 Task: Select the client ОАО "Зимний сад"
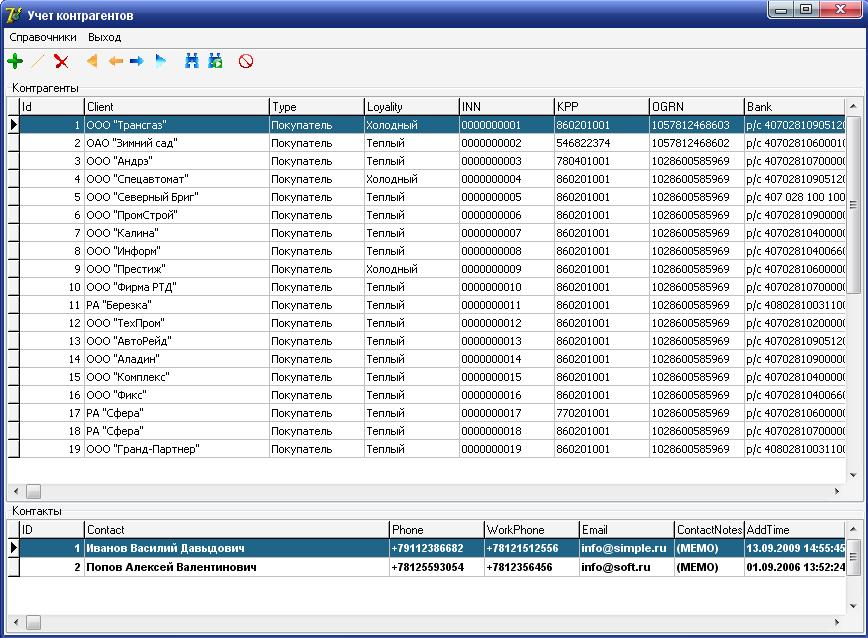click(x=177, y=143)
